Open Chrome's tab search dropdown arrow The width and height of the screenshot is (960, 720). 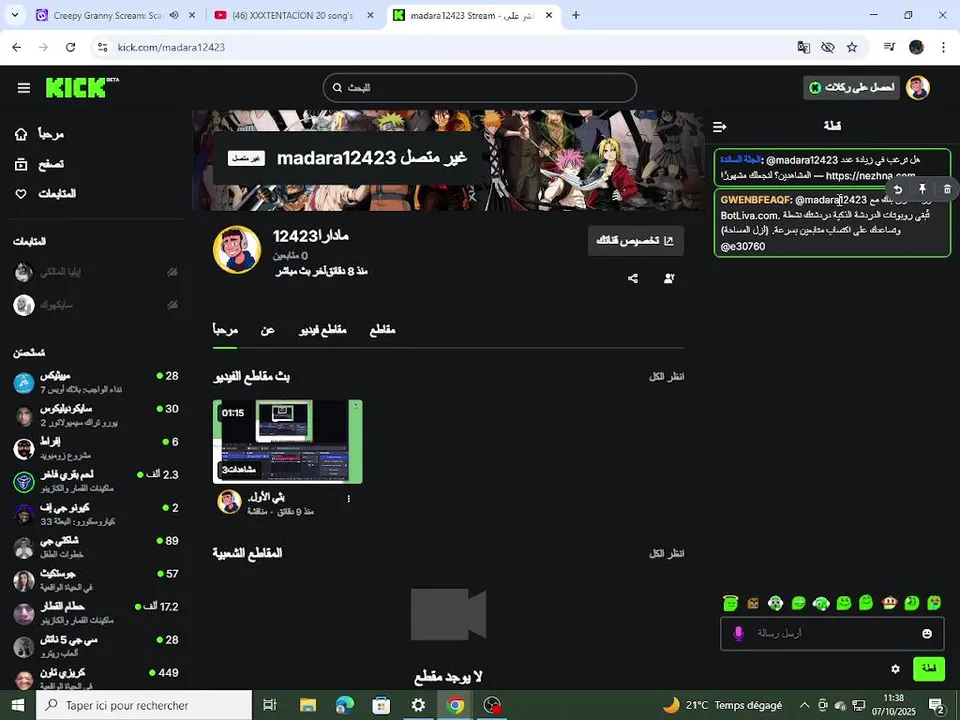click(x=15, y=15)
